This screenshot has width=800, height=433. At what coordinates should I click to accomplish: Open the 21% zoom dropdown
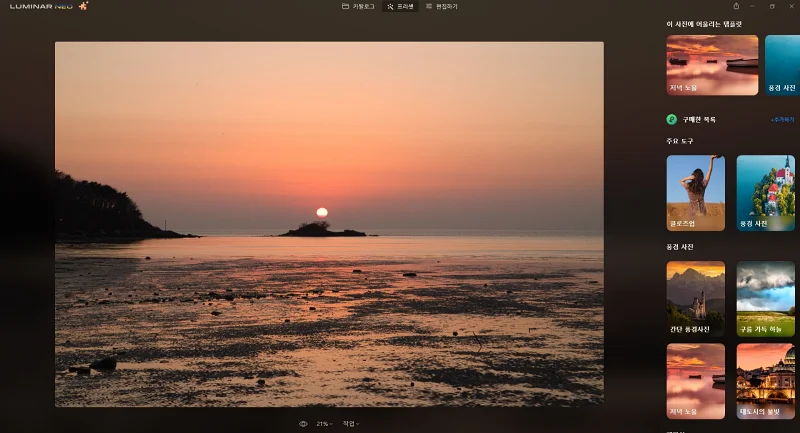[324, 424]
